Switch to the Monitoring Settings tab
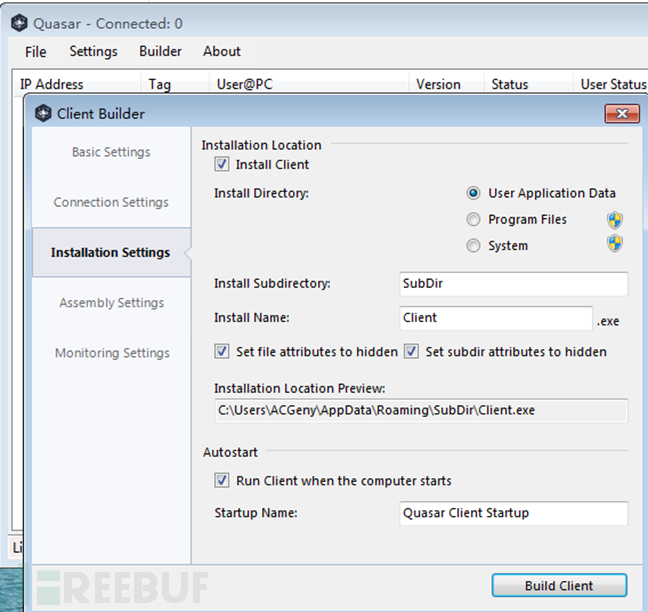The height and width of the screenshot is (612, 648). tap(111, 352)
